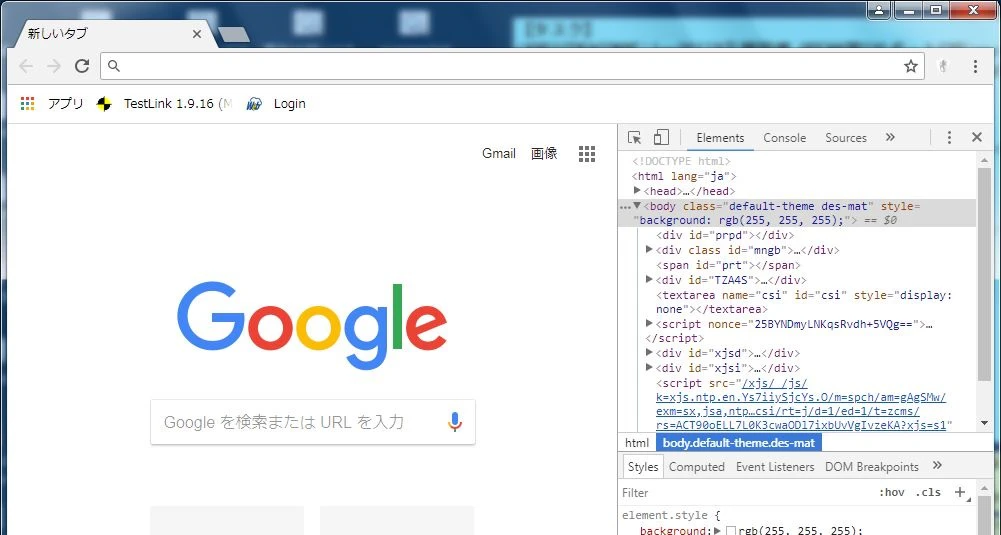Select body.default-theme.des-mat breadcrumb
Viewport: 1001px width, 535px height.
739,442
